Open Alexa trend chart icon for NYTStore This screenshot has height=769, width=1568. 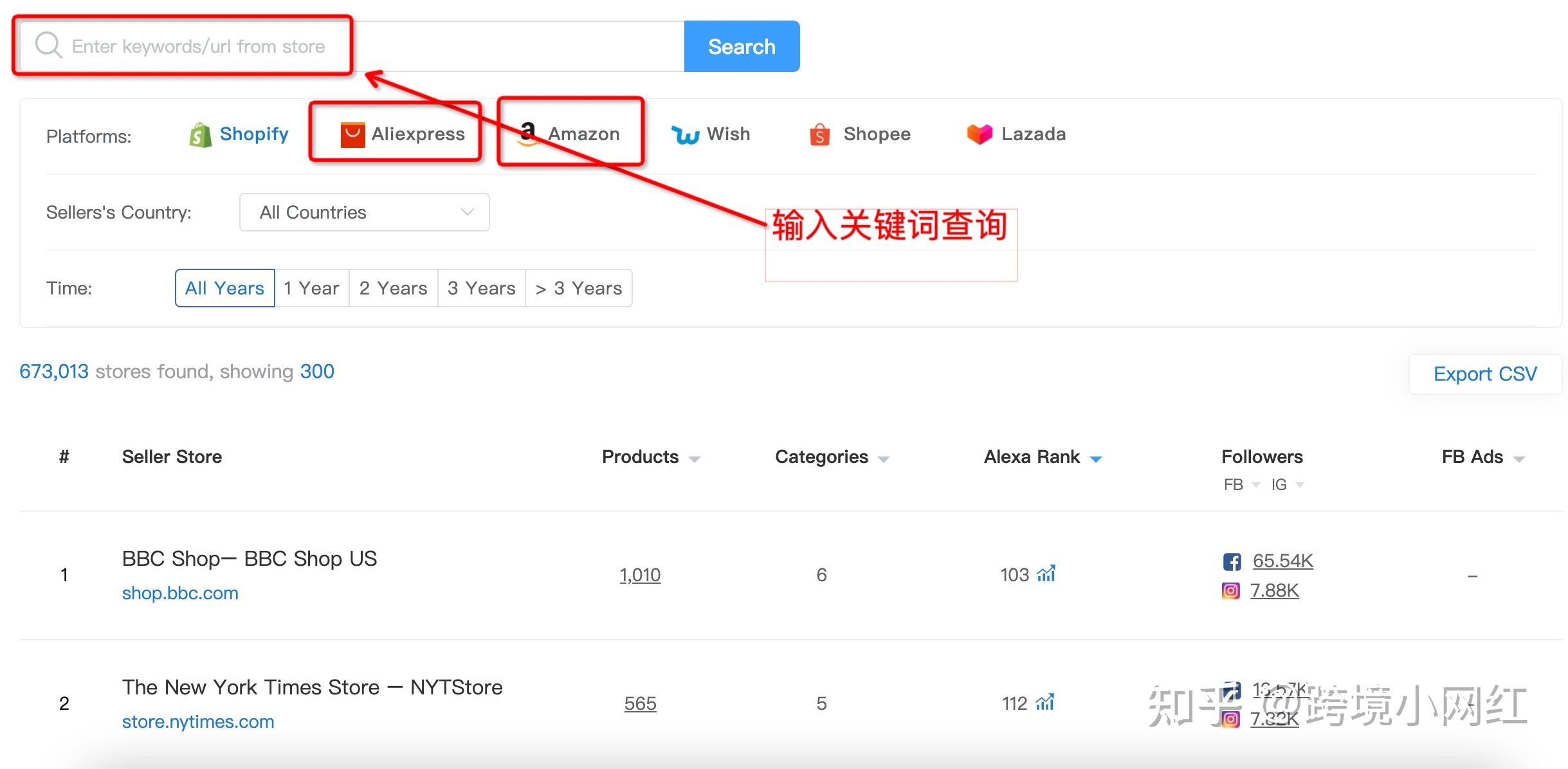1045,701
